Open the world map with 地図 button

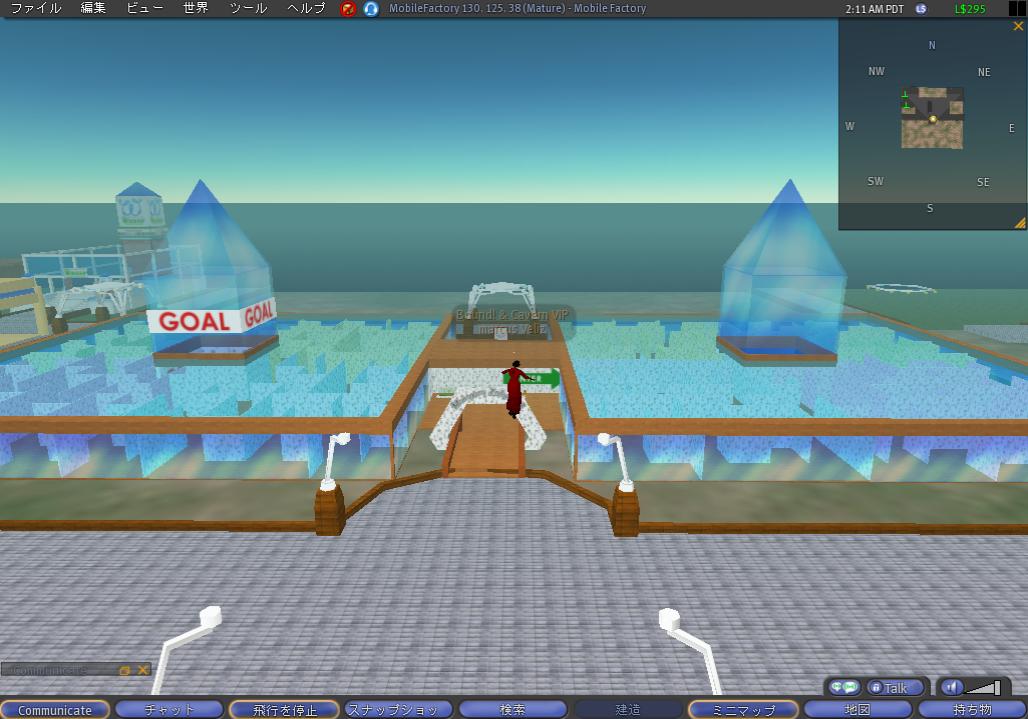(x=858, y=710)
